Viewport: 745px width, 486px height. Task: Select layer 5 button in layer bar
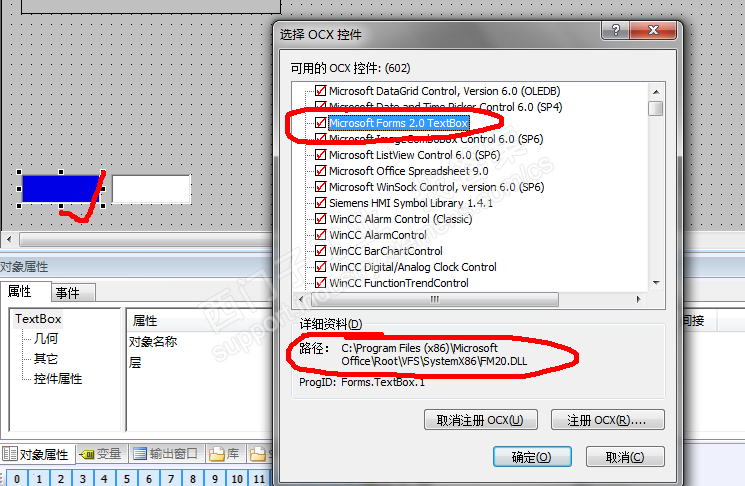[126, 478]
